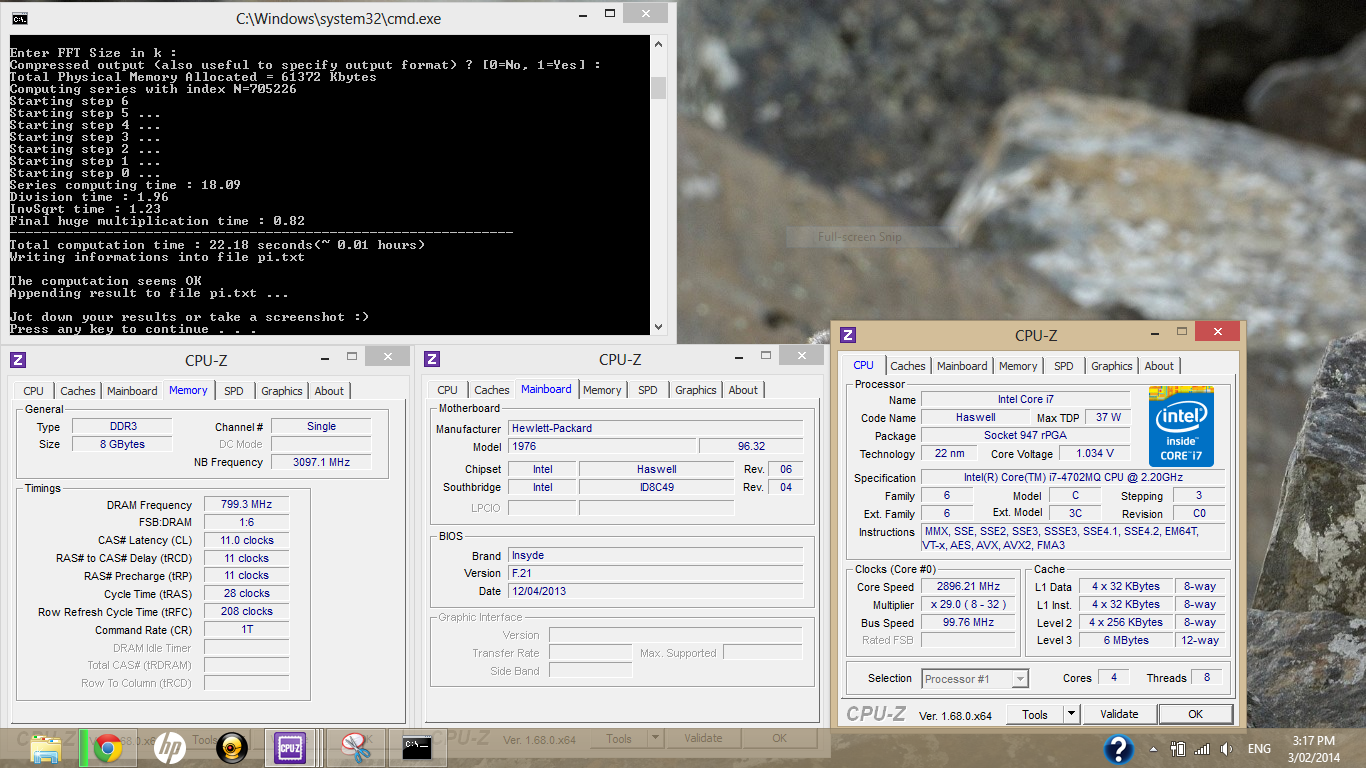Click the blue Help question mark icon
This screenshot has width=1366, height=768.
click(1118, 749)
